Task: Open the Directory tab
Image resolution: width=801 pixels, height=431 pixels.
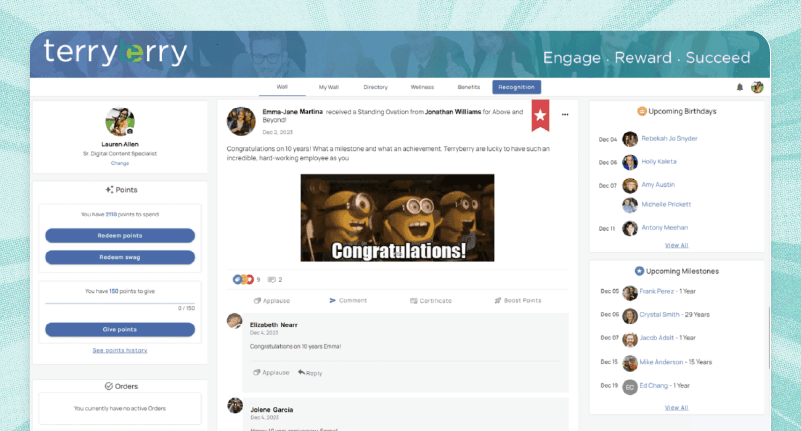Action: pos(375,87)
